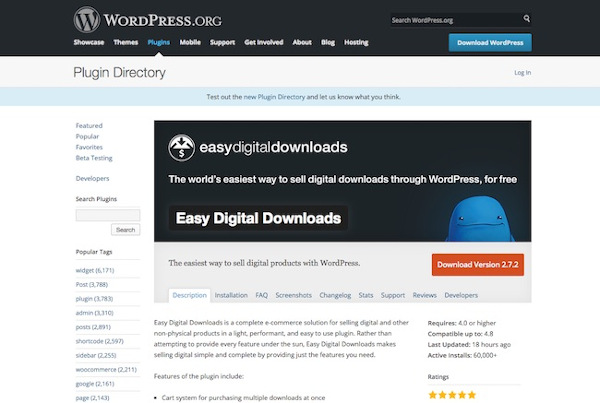
Task: Switch to the Description tab
Action: tap(189, 295)
